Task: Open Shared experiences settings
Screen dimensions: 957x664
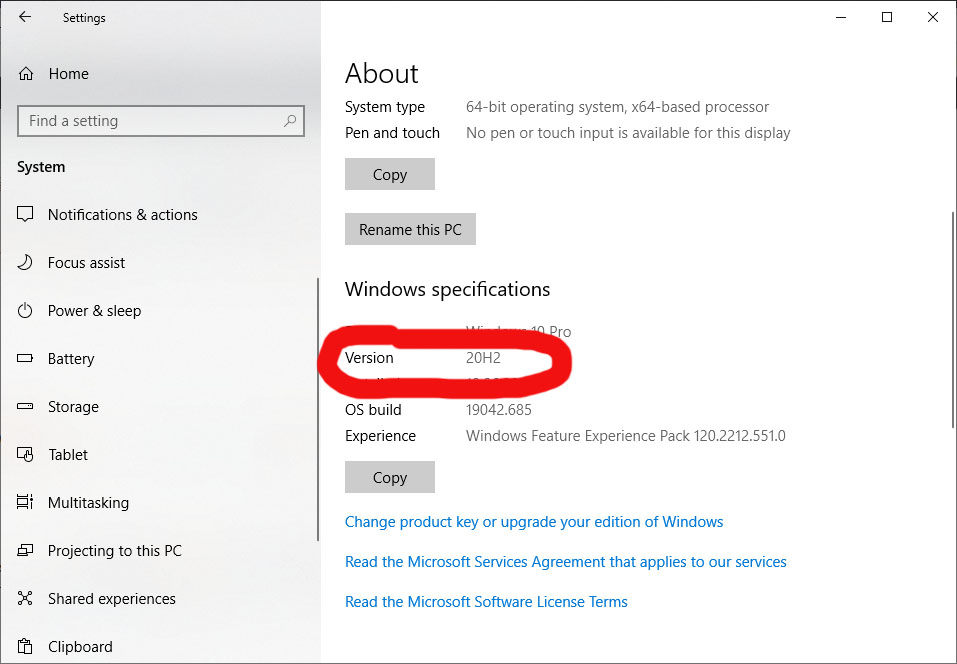Action: pos(112,599)
